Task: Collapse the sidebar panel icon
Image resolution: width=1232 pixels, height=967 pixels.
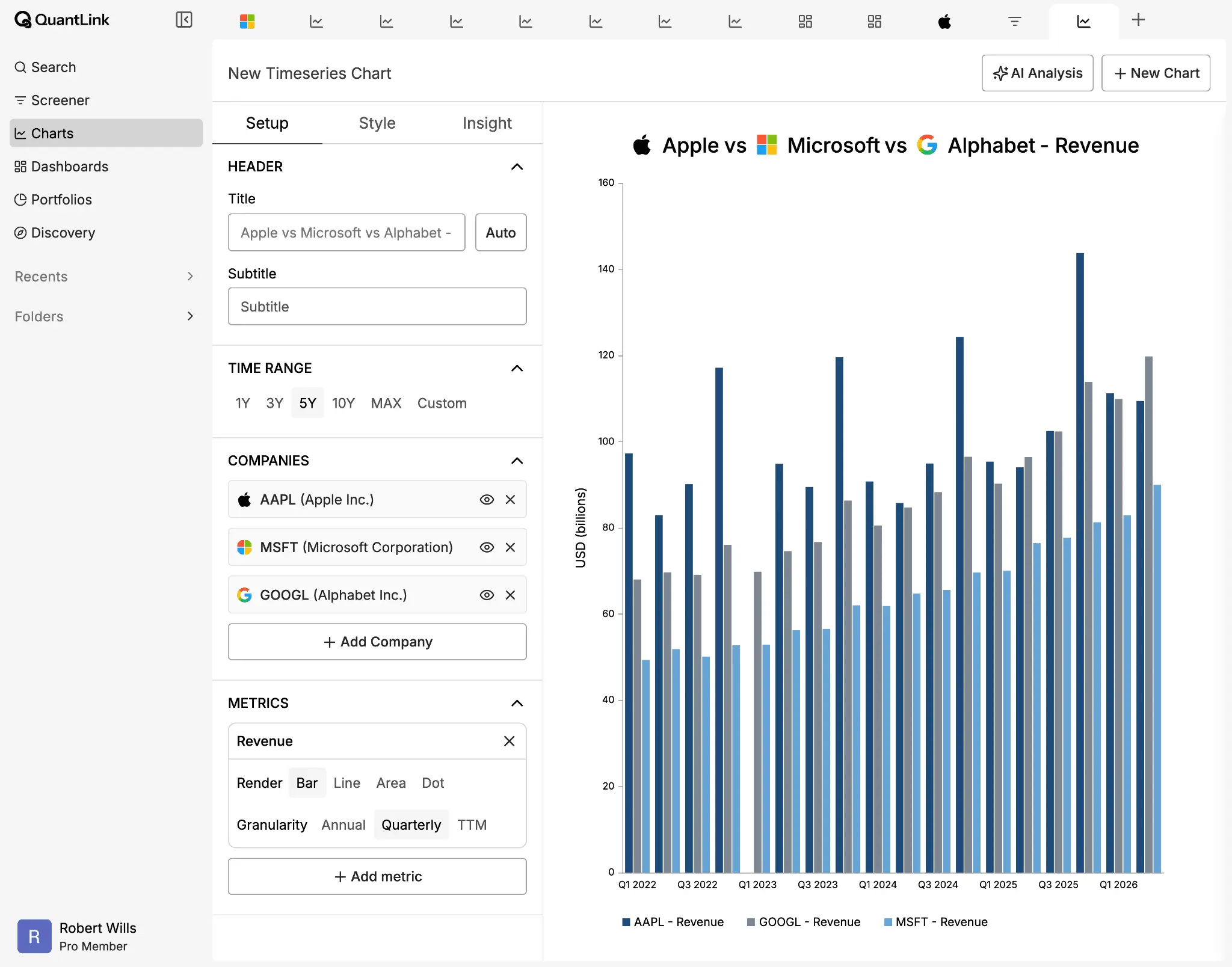Action: tap(183, 20)
